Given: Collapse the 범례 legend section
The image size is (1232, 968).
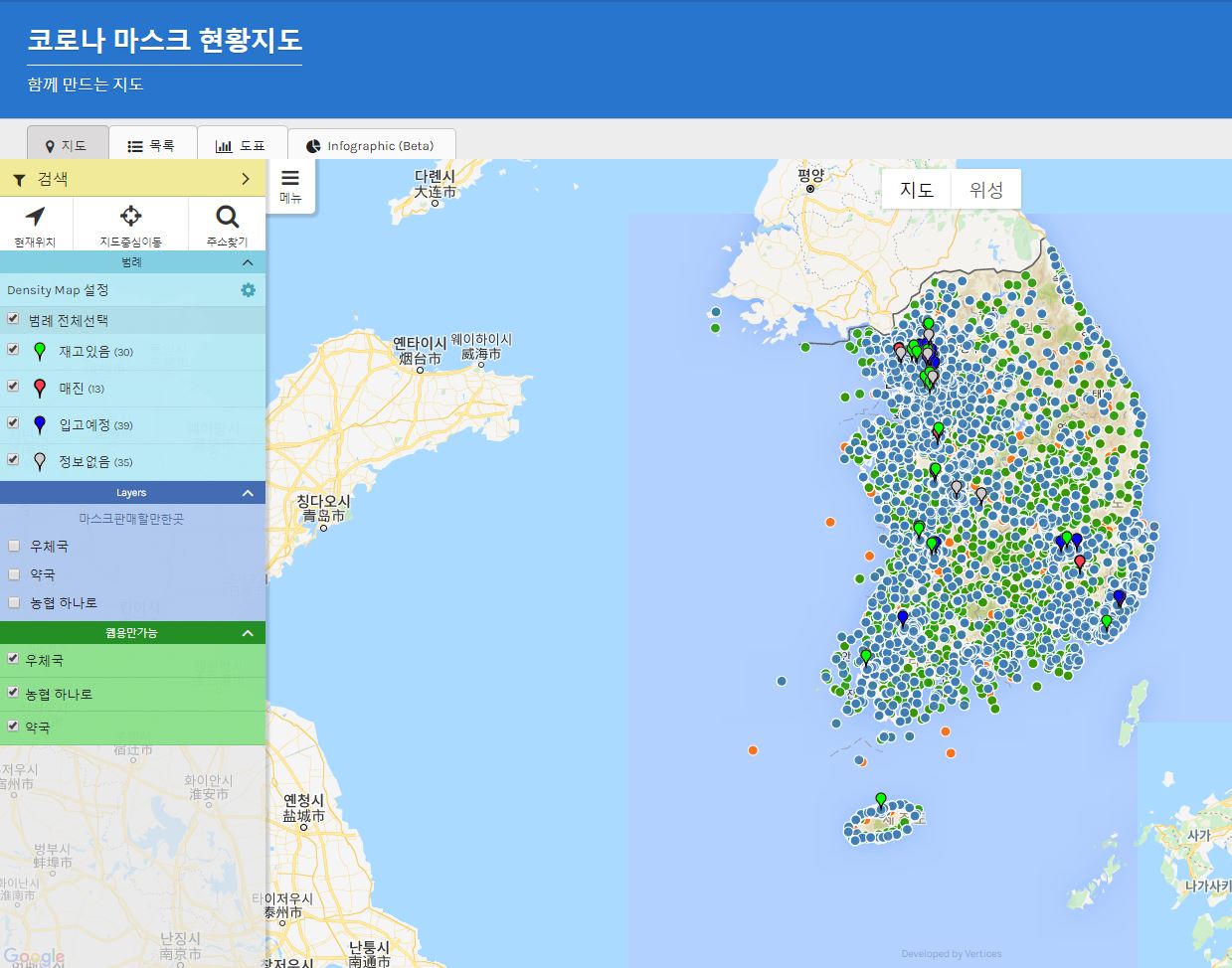Looking at the screenshot, I should (248, 263).
